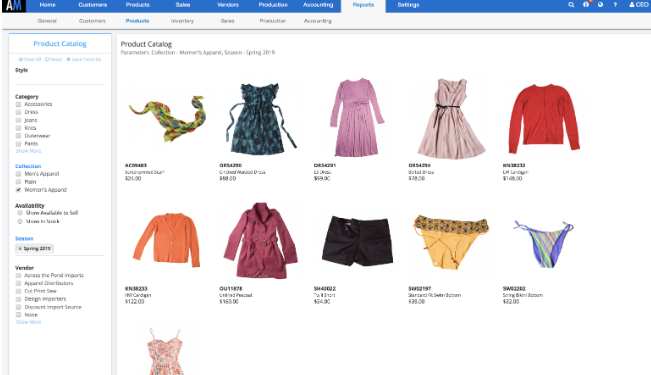
Task: Check the Apparel Distributors vendor
Action: (18, 283)
